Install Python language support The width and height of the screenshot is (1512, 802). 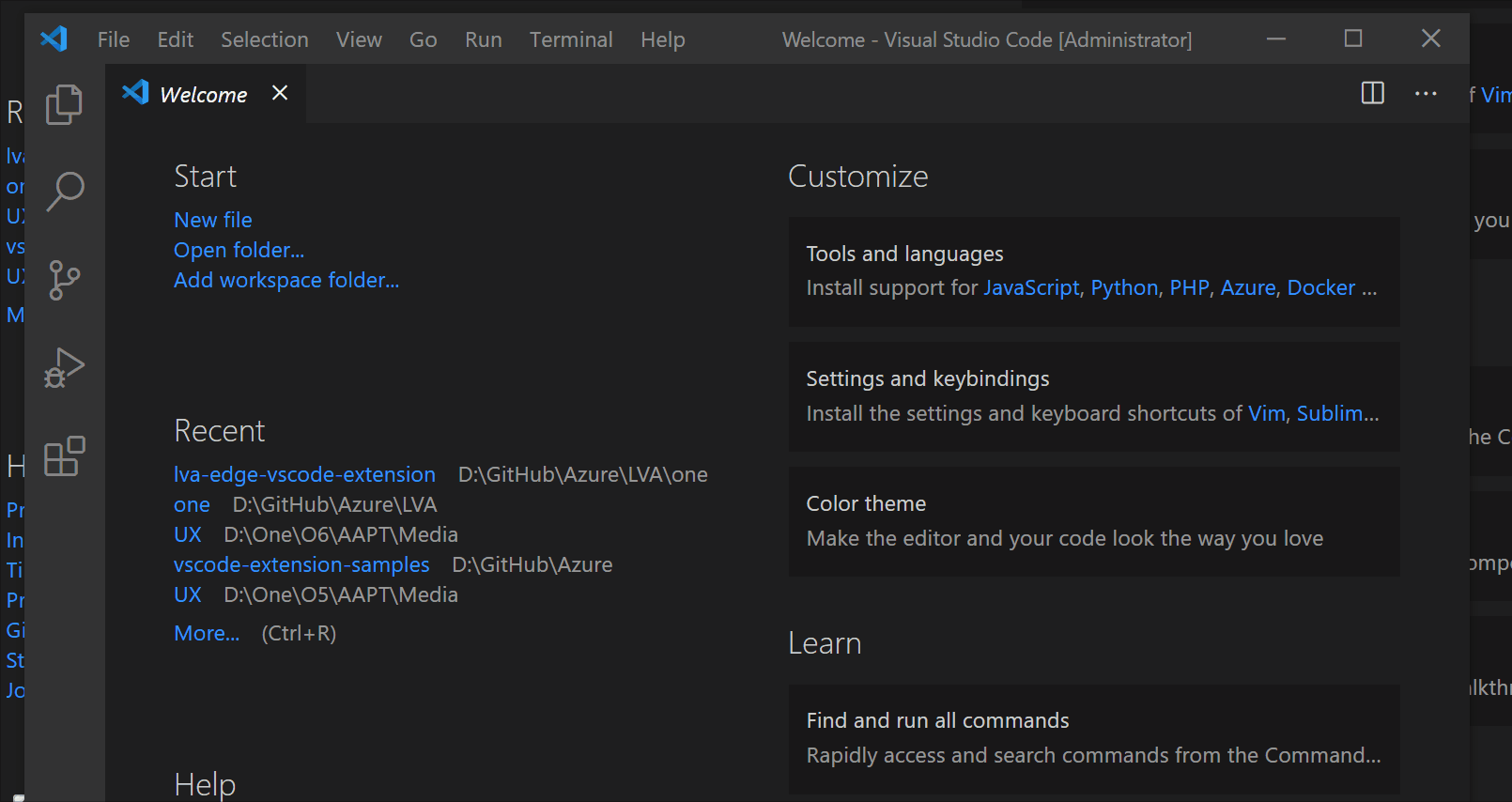click(1124, 287)
